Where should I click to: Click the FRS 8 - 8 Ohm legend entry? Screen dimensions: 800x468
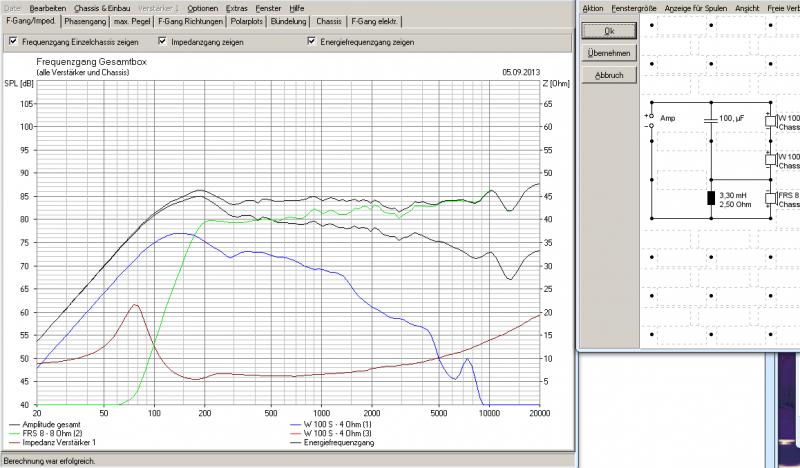(50, 433)
